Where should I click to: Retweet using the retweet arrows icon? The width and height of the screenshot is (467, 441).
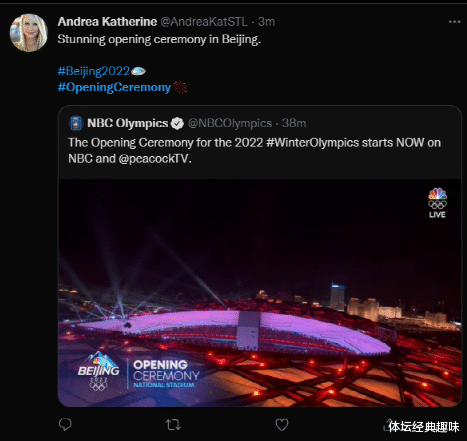tap(173, 425)
